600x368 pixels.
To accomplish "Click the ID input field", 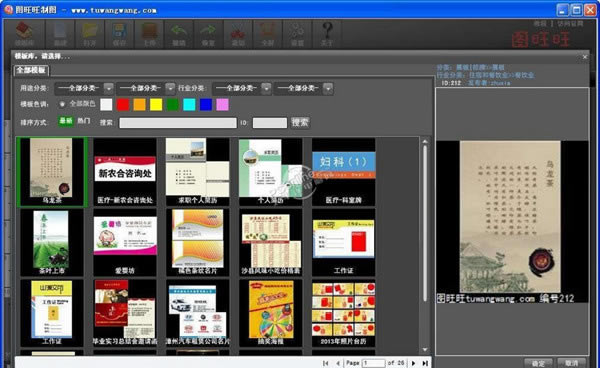I will [x=270, y=123].
